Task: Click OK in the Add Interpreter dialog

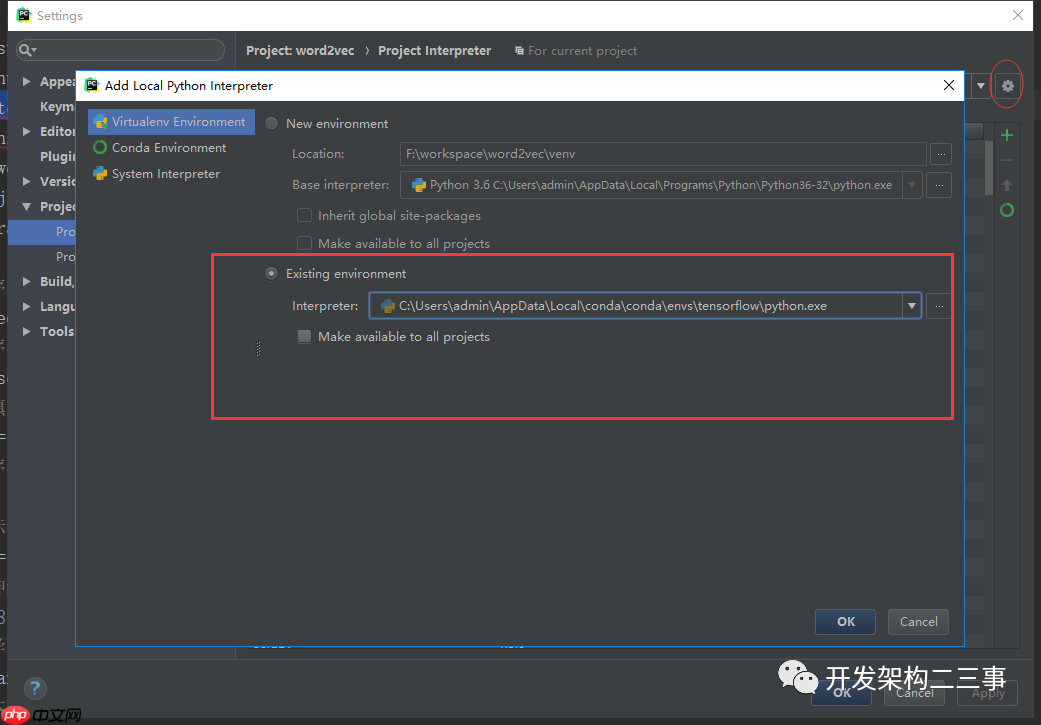Action: pos(845,621)
